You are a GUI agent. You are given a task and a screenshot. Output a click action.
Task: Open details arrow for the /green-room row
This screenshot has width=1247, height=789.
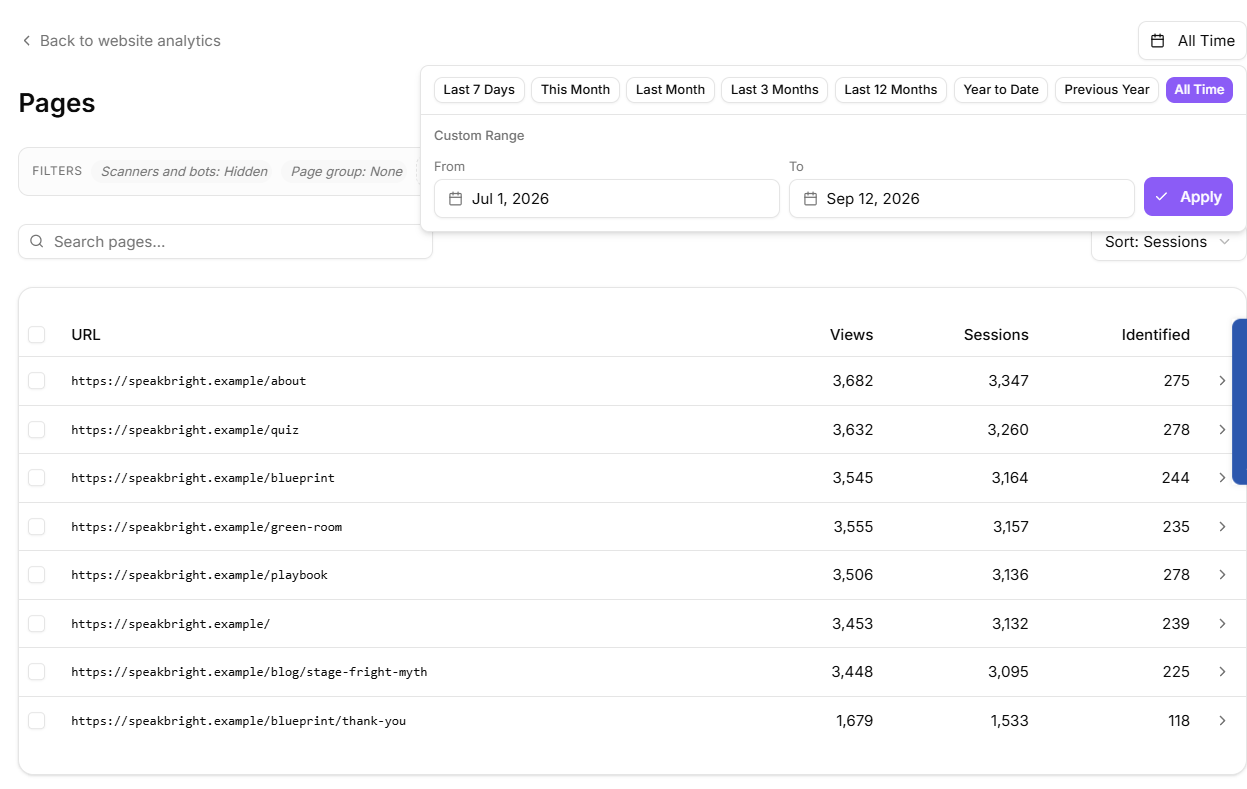[1222, 527]
